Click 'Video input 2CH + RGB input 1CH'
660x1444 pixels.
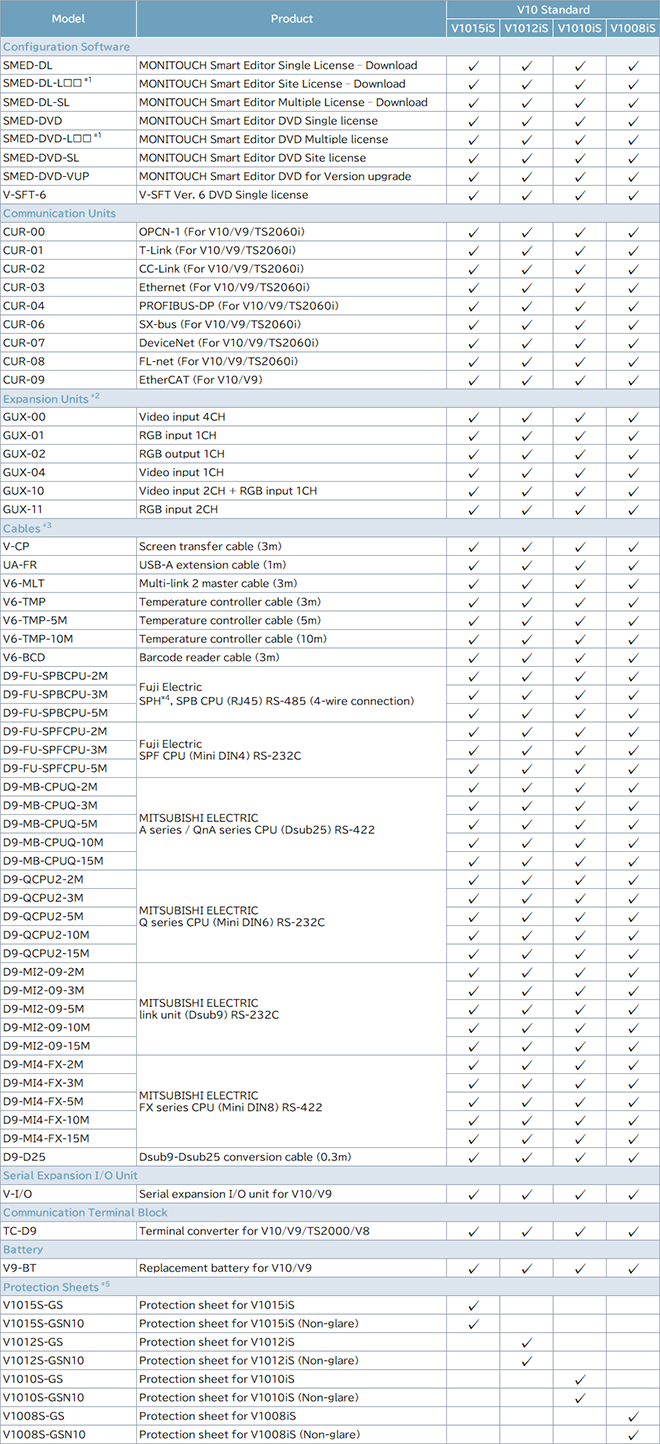tap(228, 491)
